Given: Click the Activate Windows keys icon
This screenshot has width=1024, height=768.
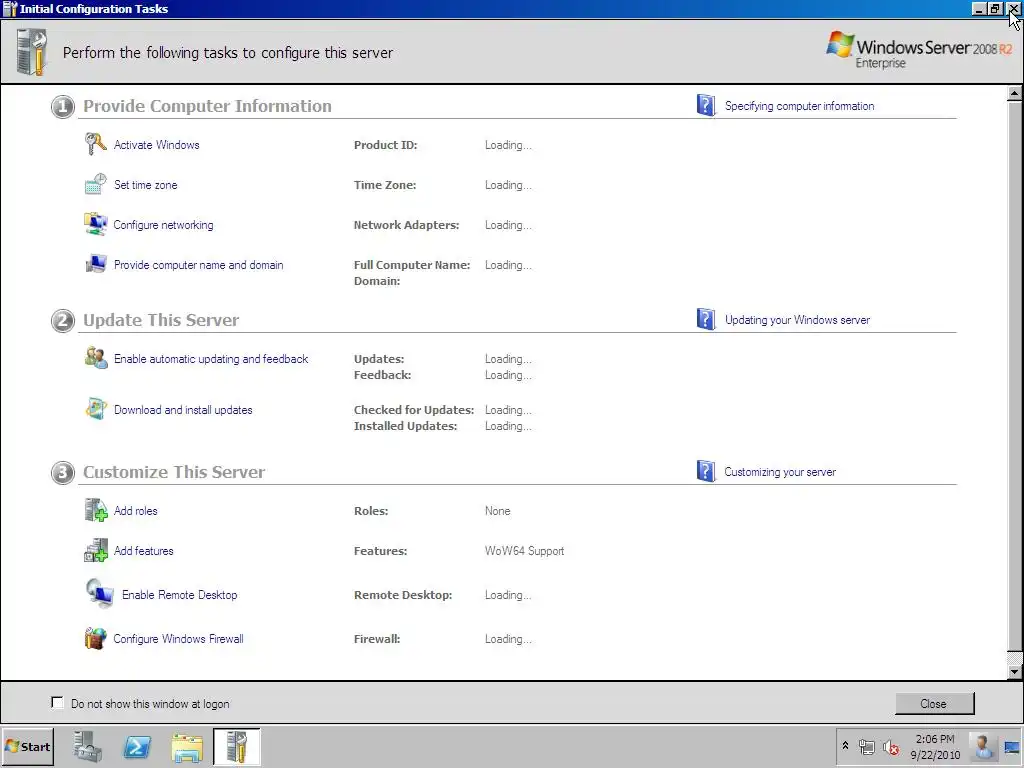Looking at the screenshot, I should (x=95, y=144).
